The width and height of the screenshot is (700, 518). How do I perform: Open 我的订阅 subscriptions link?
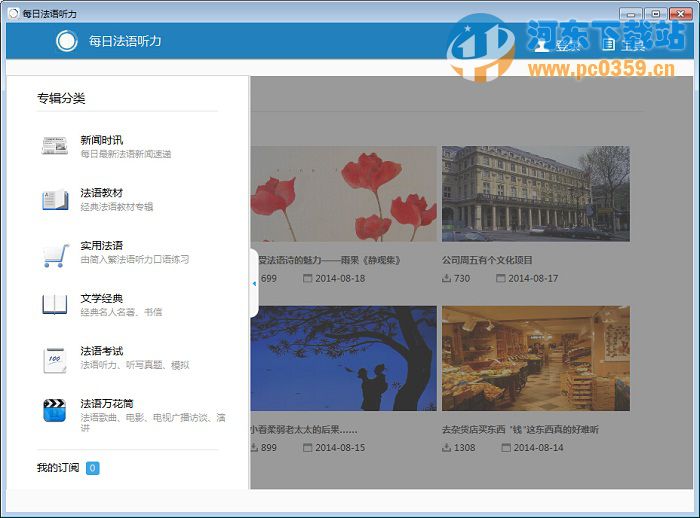58,468
